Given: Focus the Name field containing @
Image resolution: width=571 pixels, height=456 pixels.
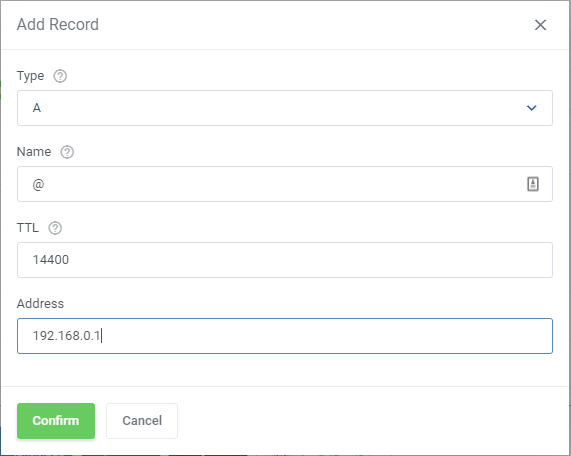Looking at the screenshot, I should (x=285, y=184).
